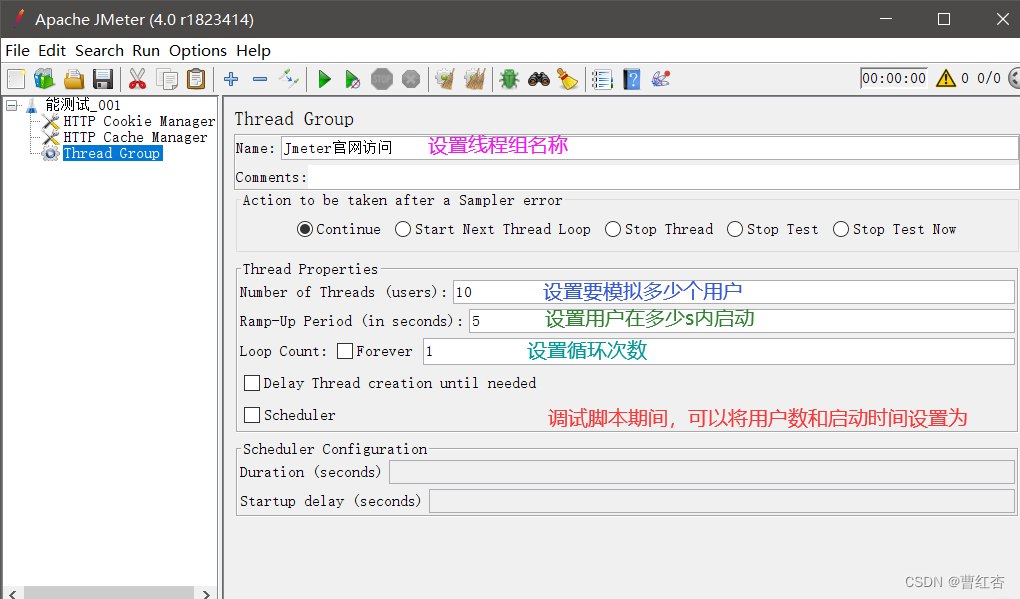
Task: Check Delay Thread creation until needed
Action: coord(252,382)
